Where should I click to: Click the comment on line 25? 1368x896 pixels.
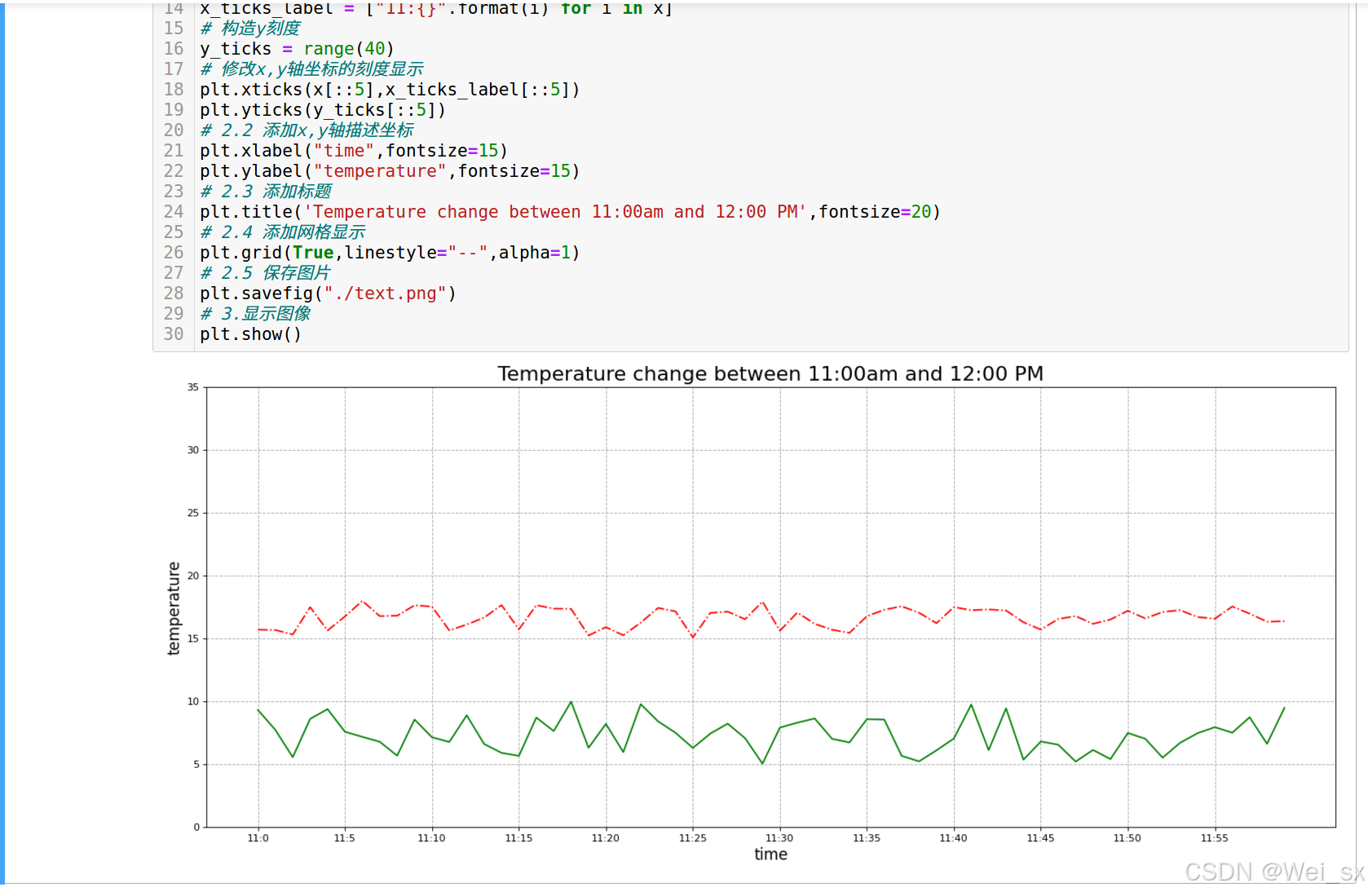[x=282, y=232]
